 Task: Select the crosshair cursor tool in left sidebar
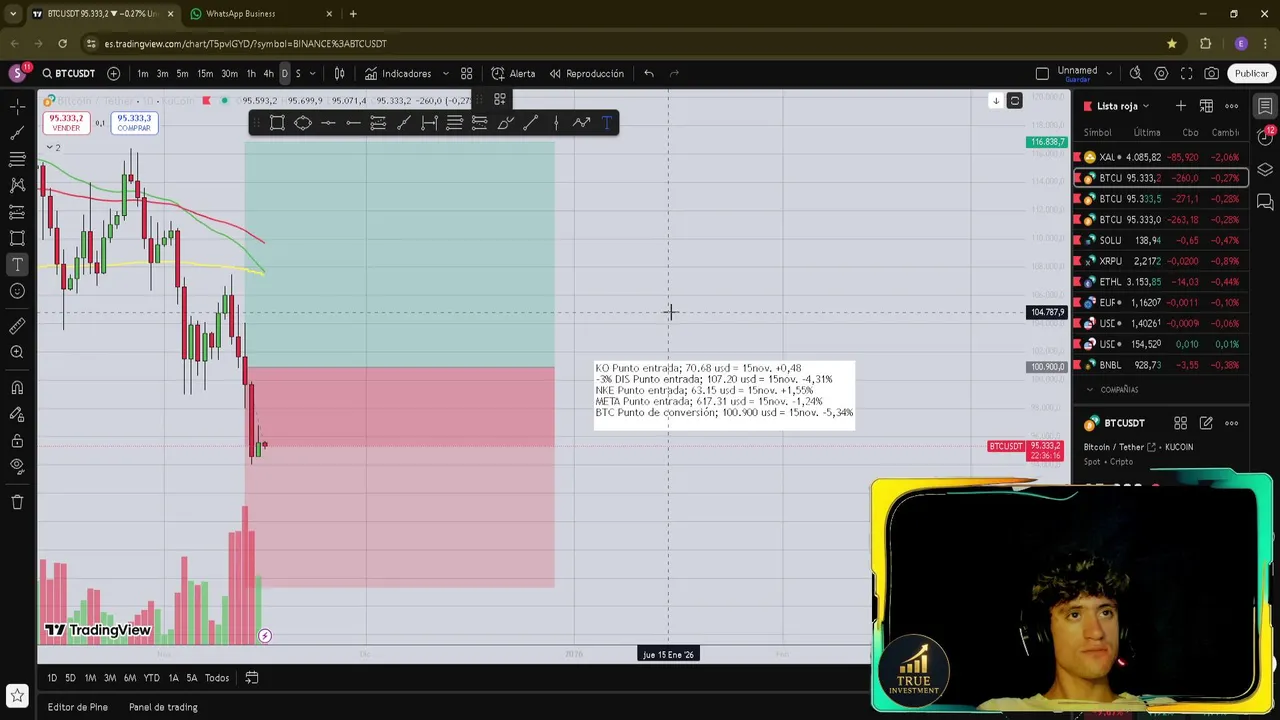(x=17, y=106)
